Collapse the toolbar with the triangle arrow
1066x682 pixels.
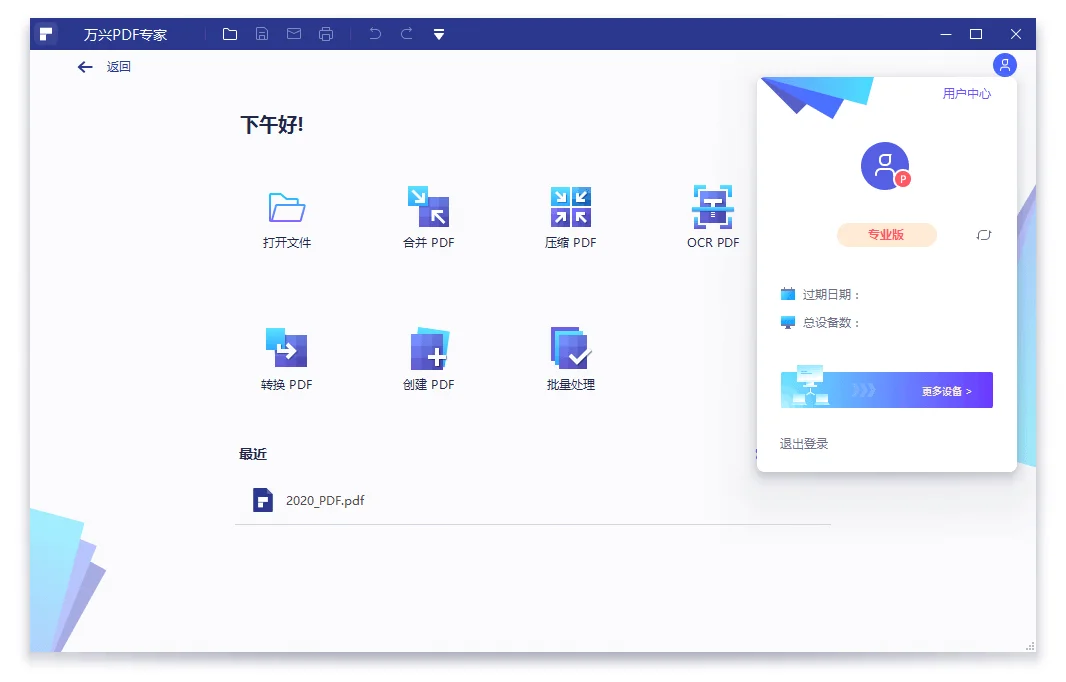[x=438, y=33]
